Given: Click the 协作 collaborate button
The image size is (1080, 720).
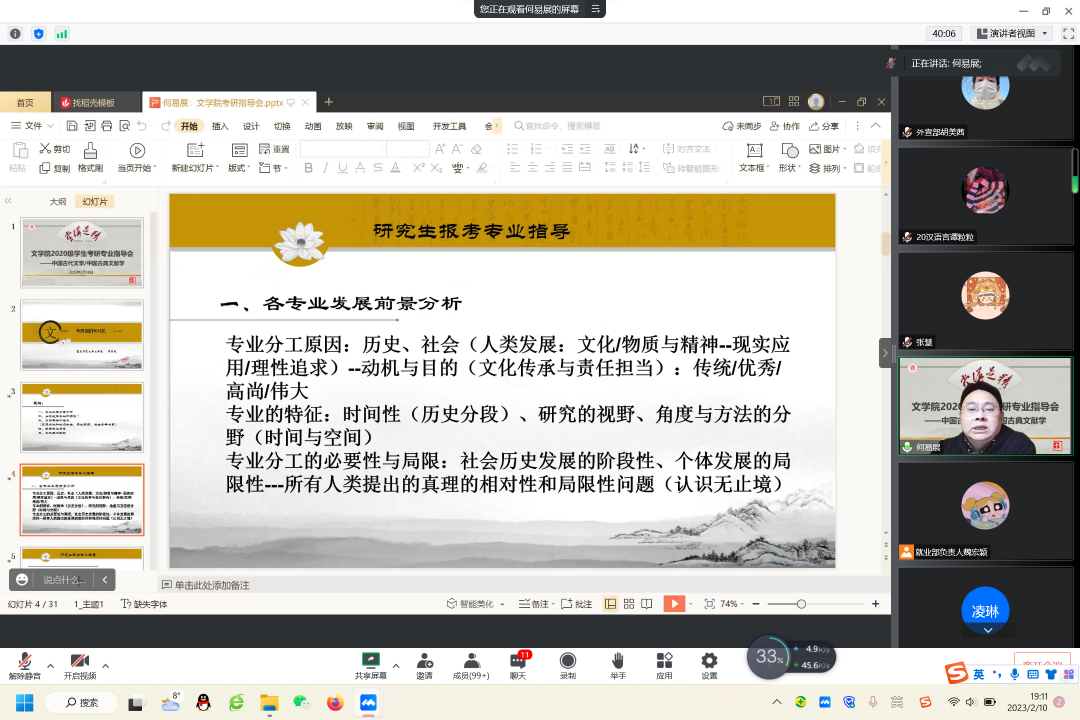Looking at the screenshot, I should point(785,126).
